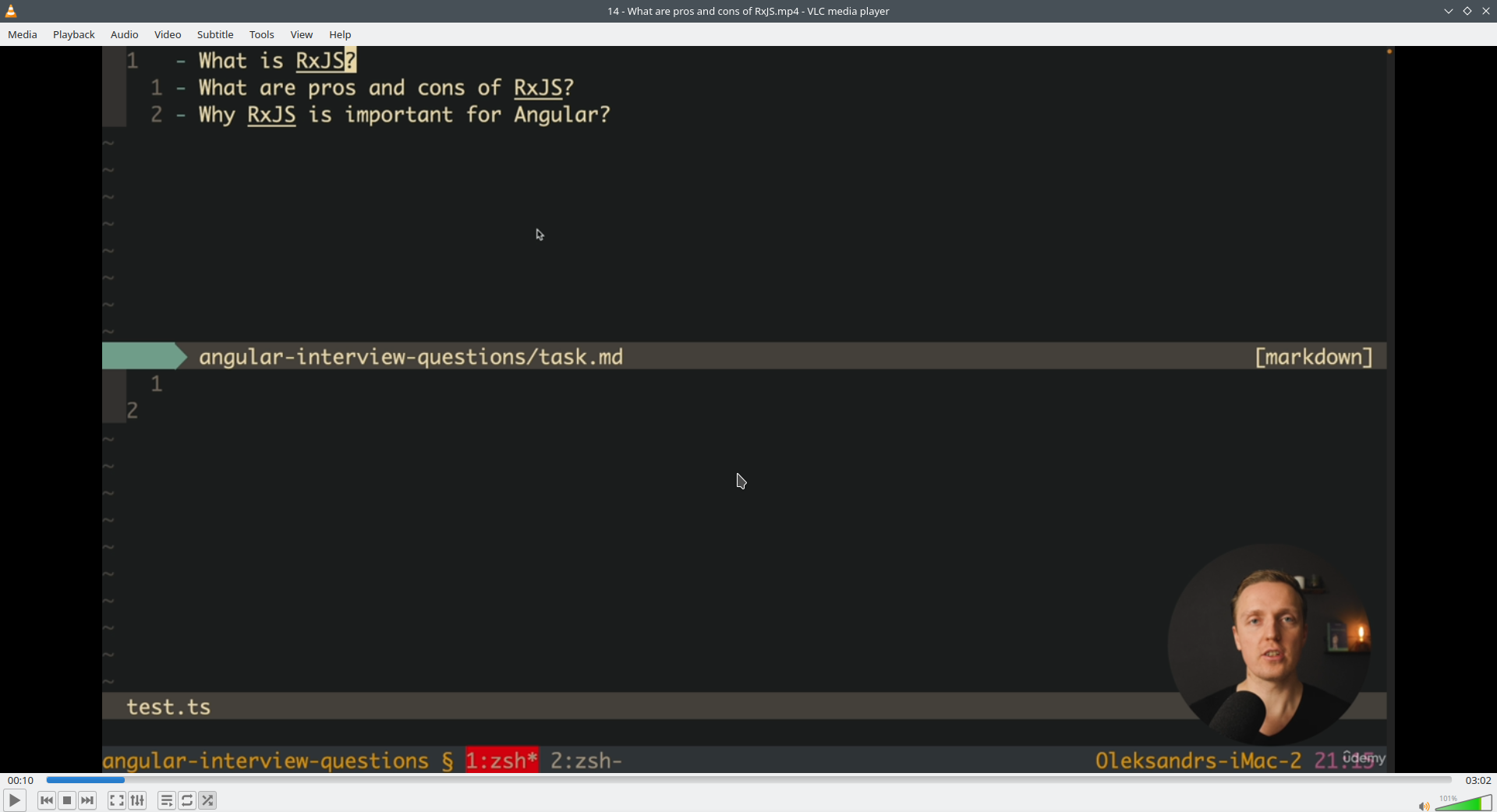Screen dimensions: 1497x812
Task: Click the test.ts status line label
Action: pyautogui.click(x=168, y=707)
